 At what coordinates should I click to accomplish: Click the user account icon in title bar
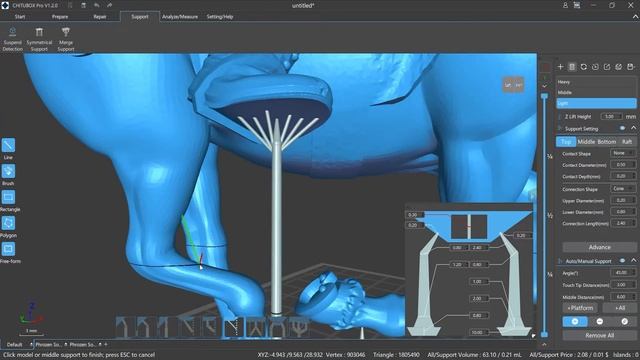pyautogui.click(x=565, y=5)
